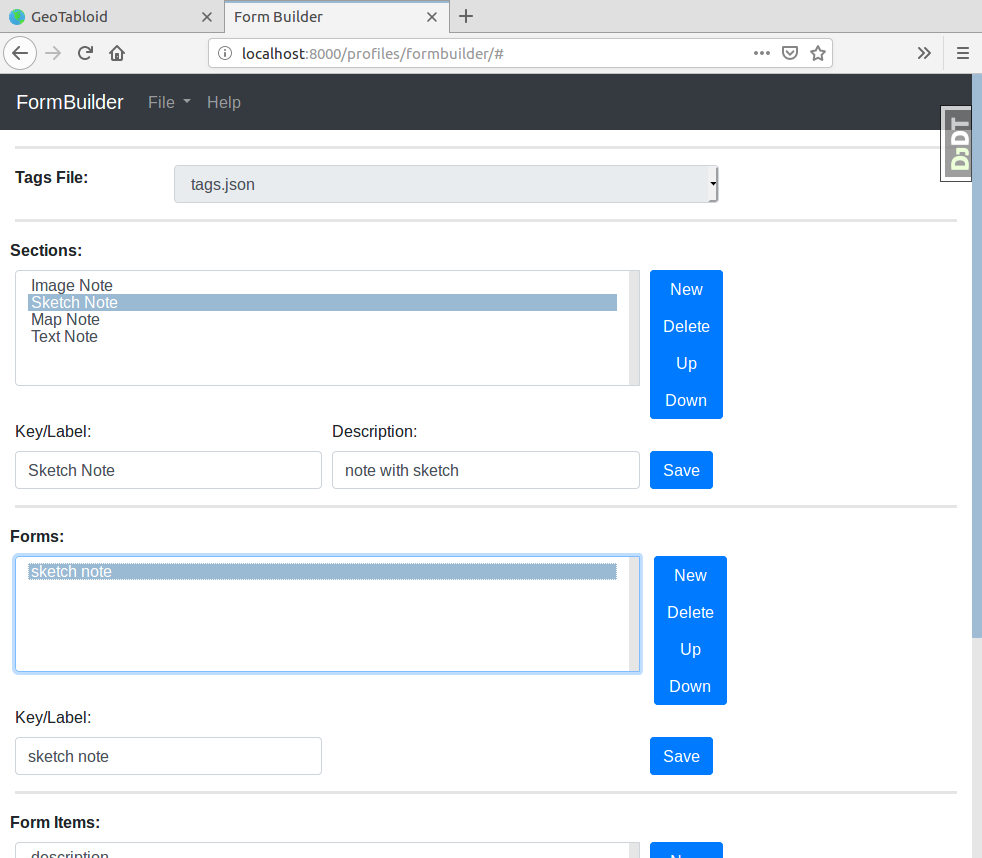
Task: Move form Down button
Action: pos(690,686)
